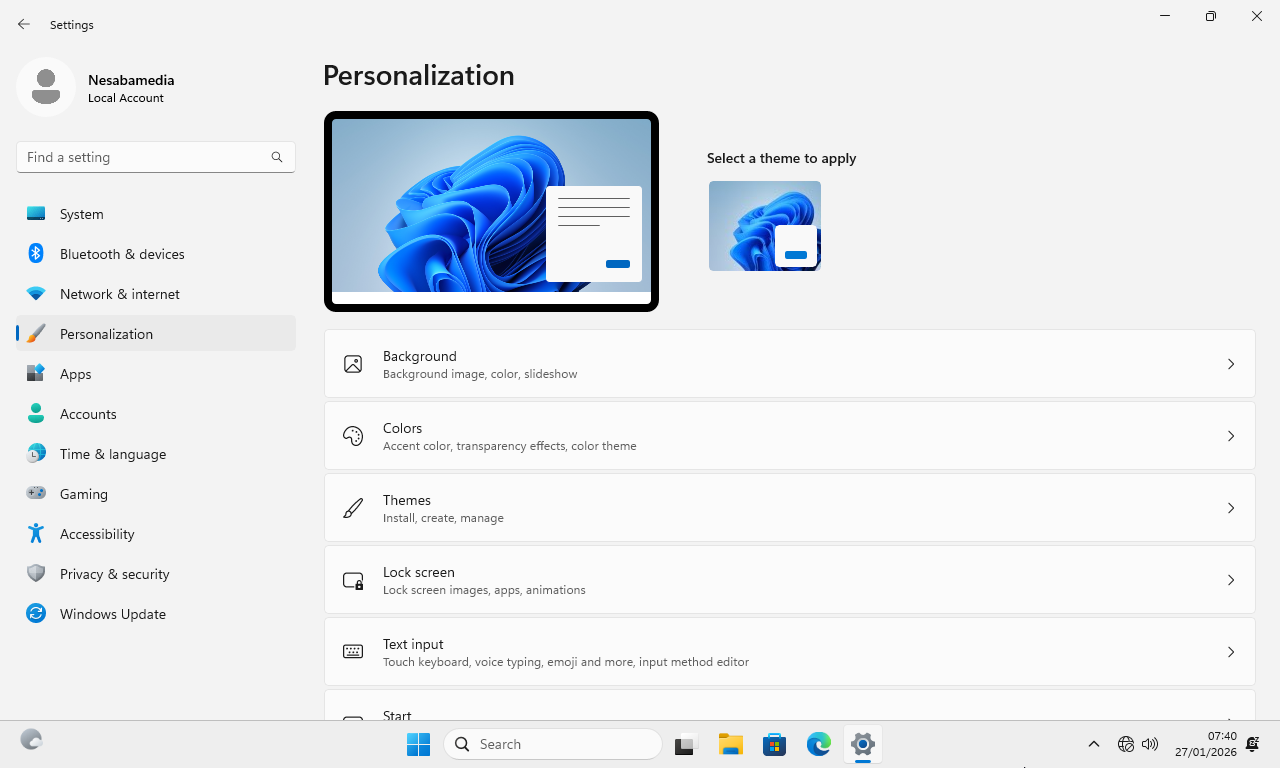Click the Network & internet Wi-Fi icon
This screenshot has width=1280, height=768.
36,294
